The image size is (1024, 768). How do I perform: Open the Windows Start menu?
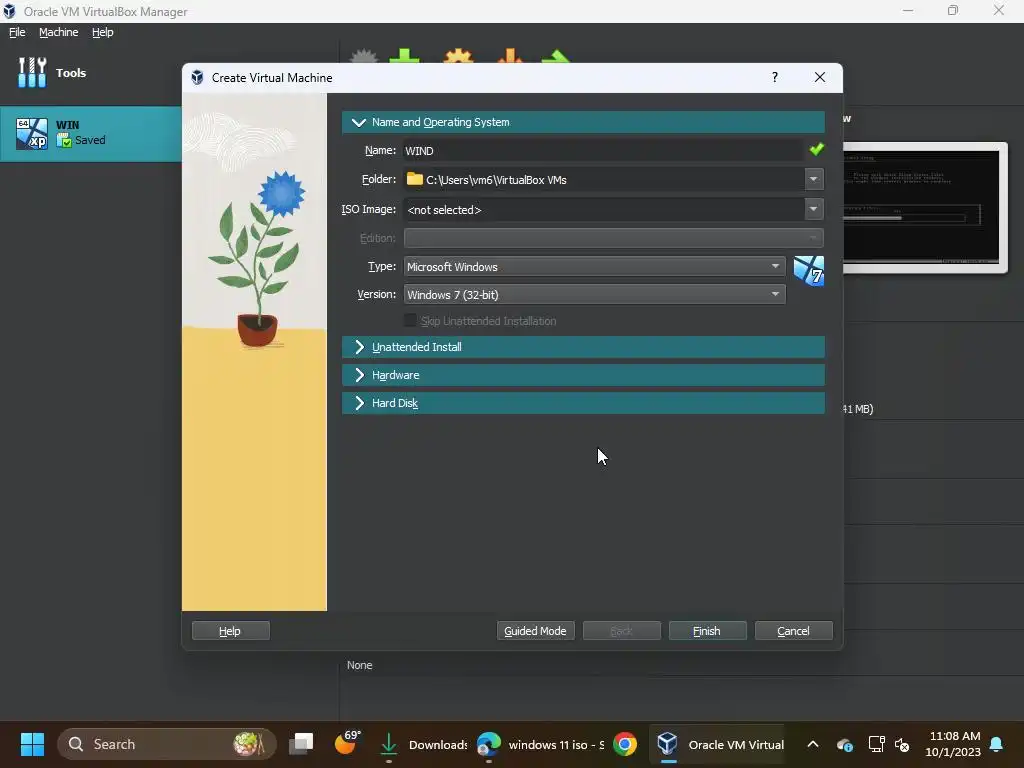[x=32, y=744]
